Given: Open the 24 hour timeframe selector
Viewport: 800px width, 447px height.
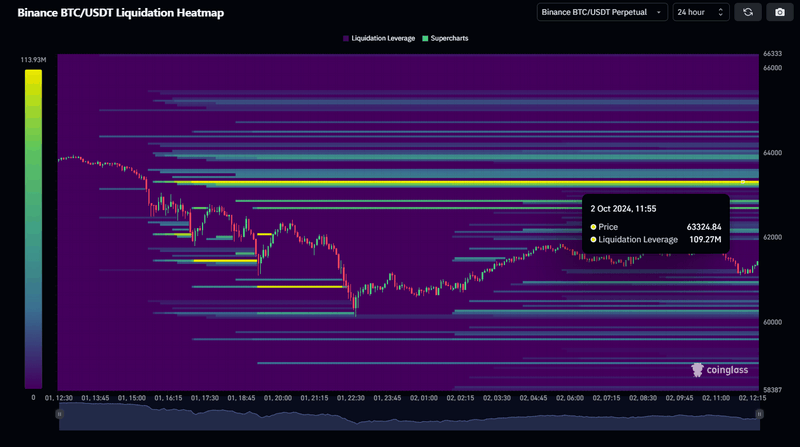Looking at the screenshot, I should 701,12.
